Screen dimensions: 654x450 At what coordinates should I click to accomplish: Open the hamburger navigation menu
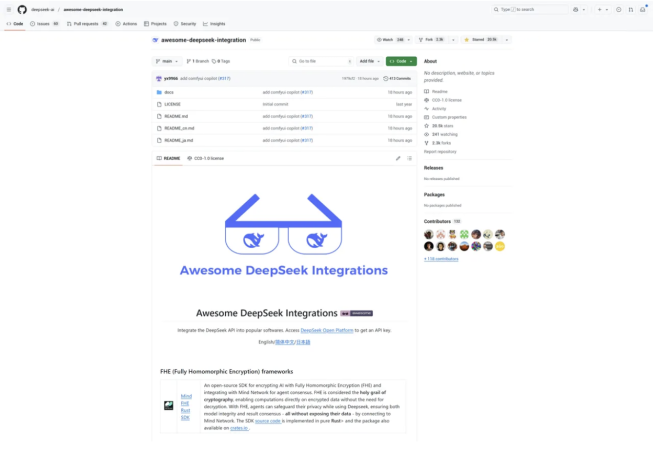coord(8,9)
